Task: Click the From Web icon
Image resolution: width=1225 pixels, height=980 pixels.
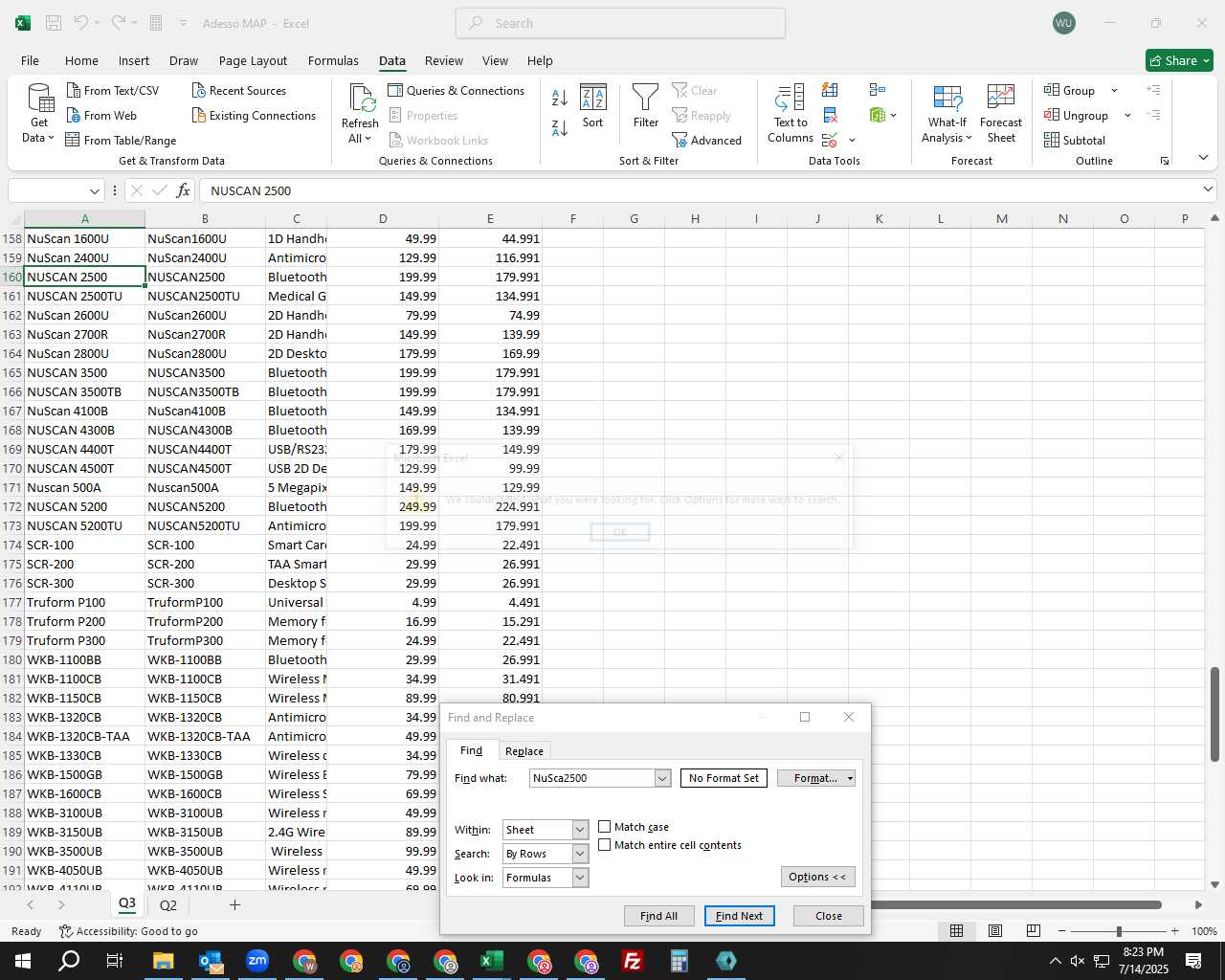Action: [x=101, y=115]
